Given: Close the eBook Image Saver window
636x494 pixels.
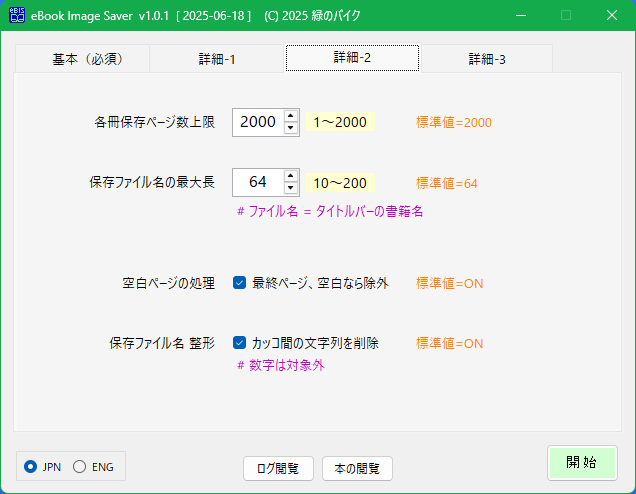Looking at the screenshot, I should [x=612, y=15].
